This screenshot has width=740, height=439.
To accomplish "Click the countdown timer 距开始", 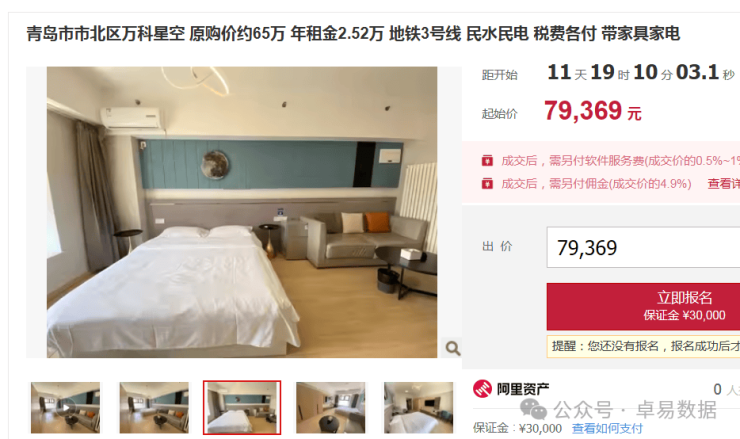I will coord(608,73).
